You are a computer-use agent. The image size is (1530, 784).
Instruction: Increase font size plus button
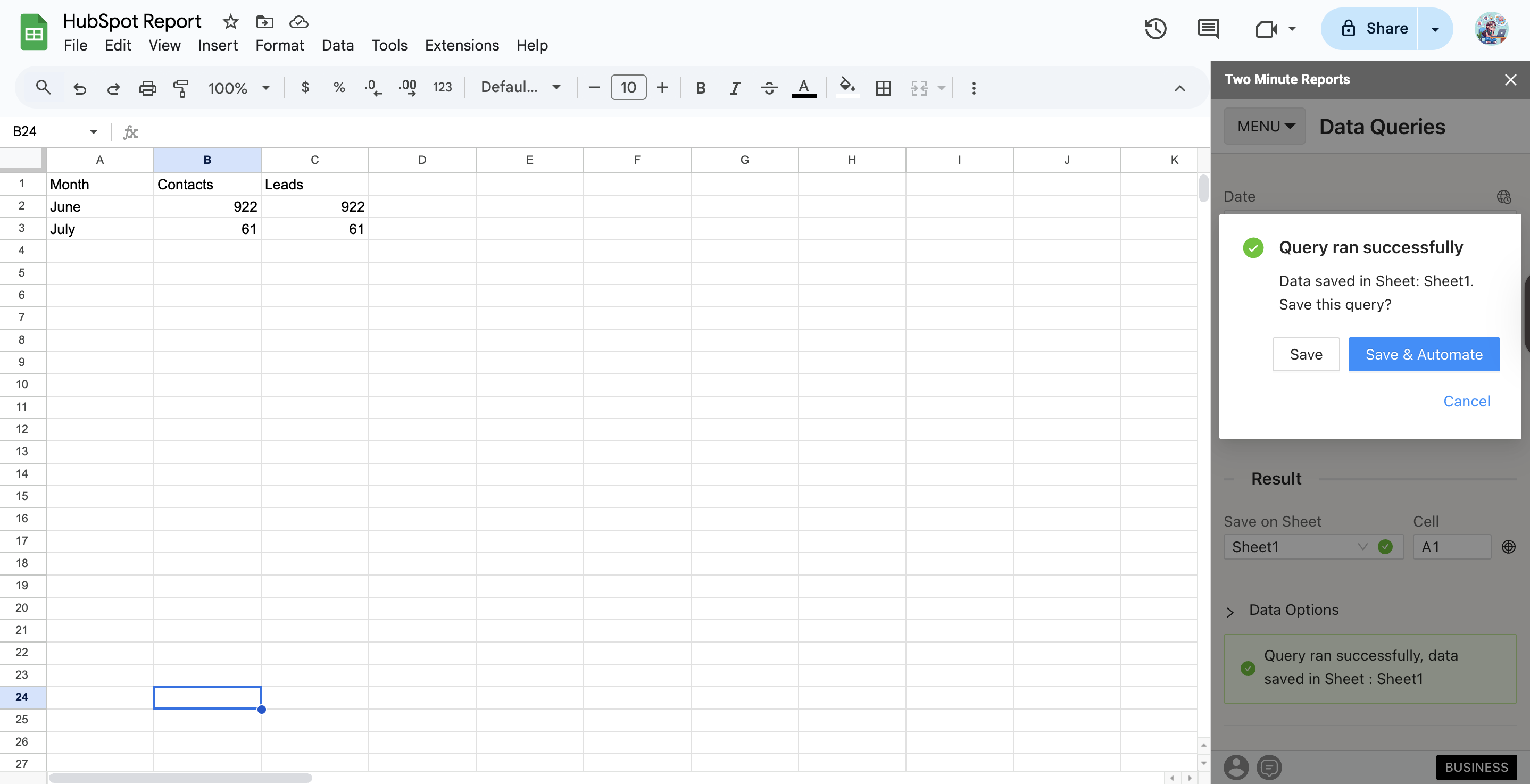662,87
